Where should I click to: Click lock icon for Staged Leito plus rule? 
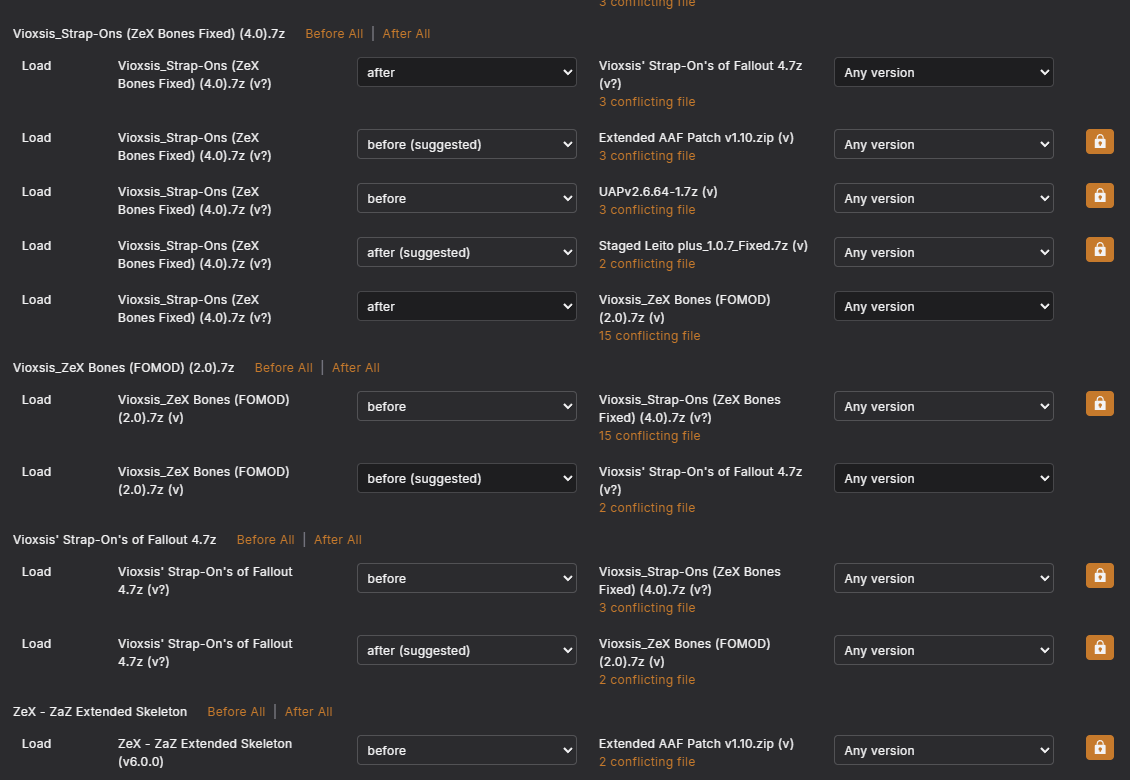point(1100,249)
